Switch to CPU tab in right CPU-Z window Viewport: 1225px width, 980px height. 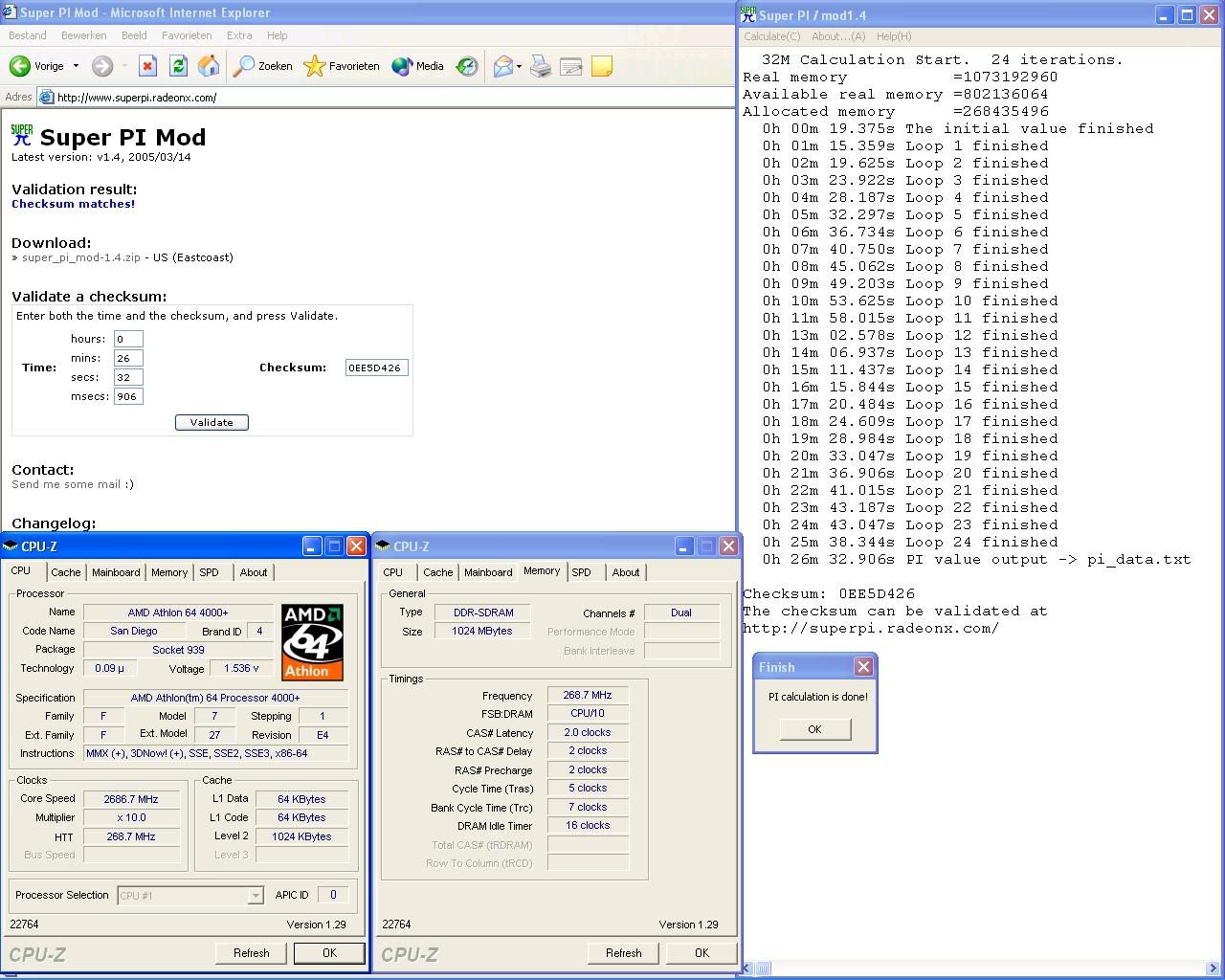click(x=392, y=572)
